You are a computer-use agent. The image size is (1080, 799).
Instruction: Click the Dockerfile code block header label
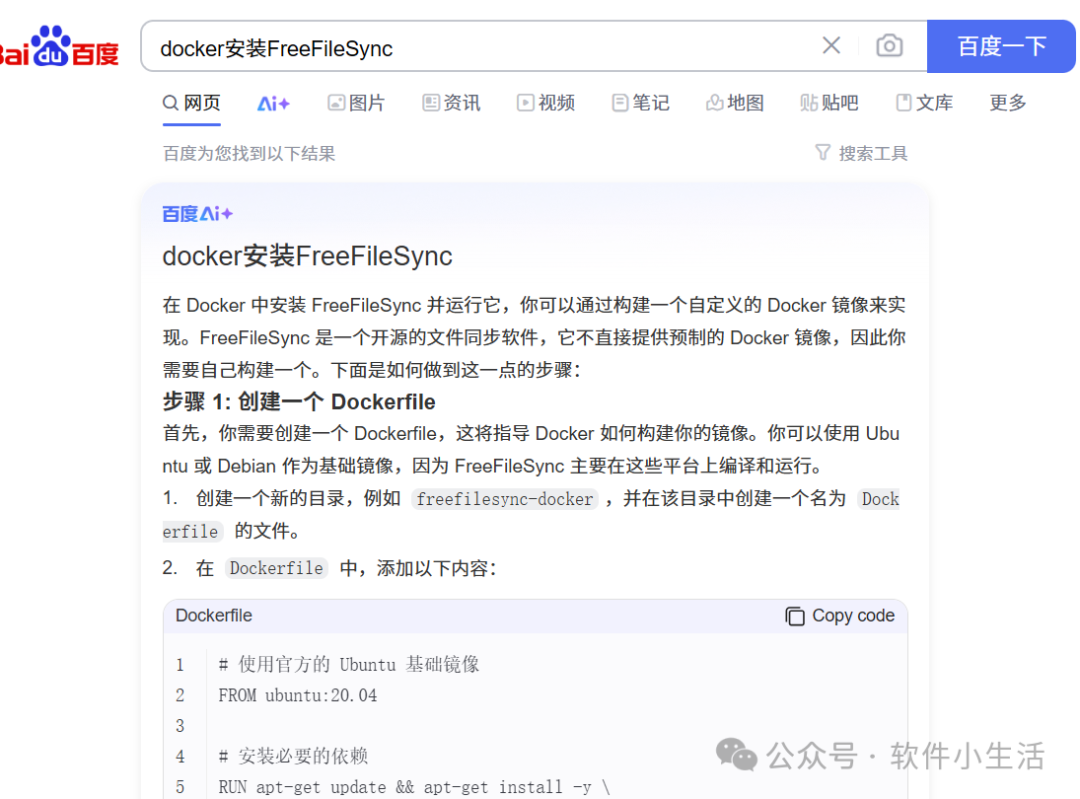click(x=214, y=616)
